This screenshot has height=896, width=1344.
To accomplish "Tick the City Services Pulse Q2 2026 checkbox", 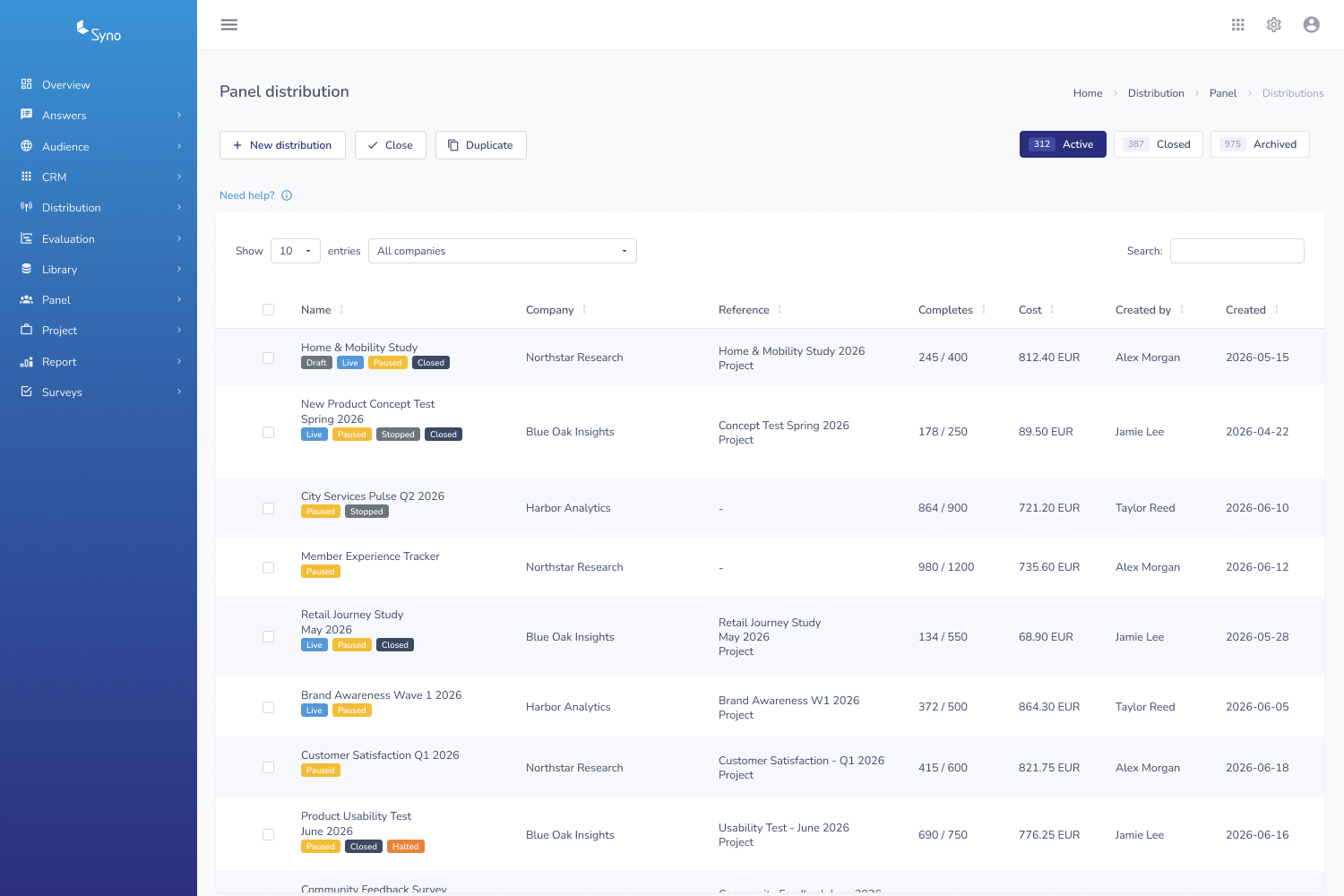I will click(268, 508).
